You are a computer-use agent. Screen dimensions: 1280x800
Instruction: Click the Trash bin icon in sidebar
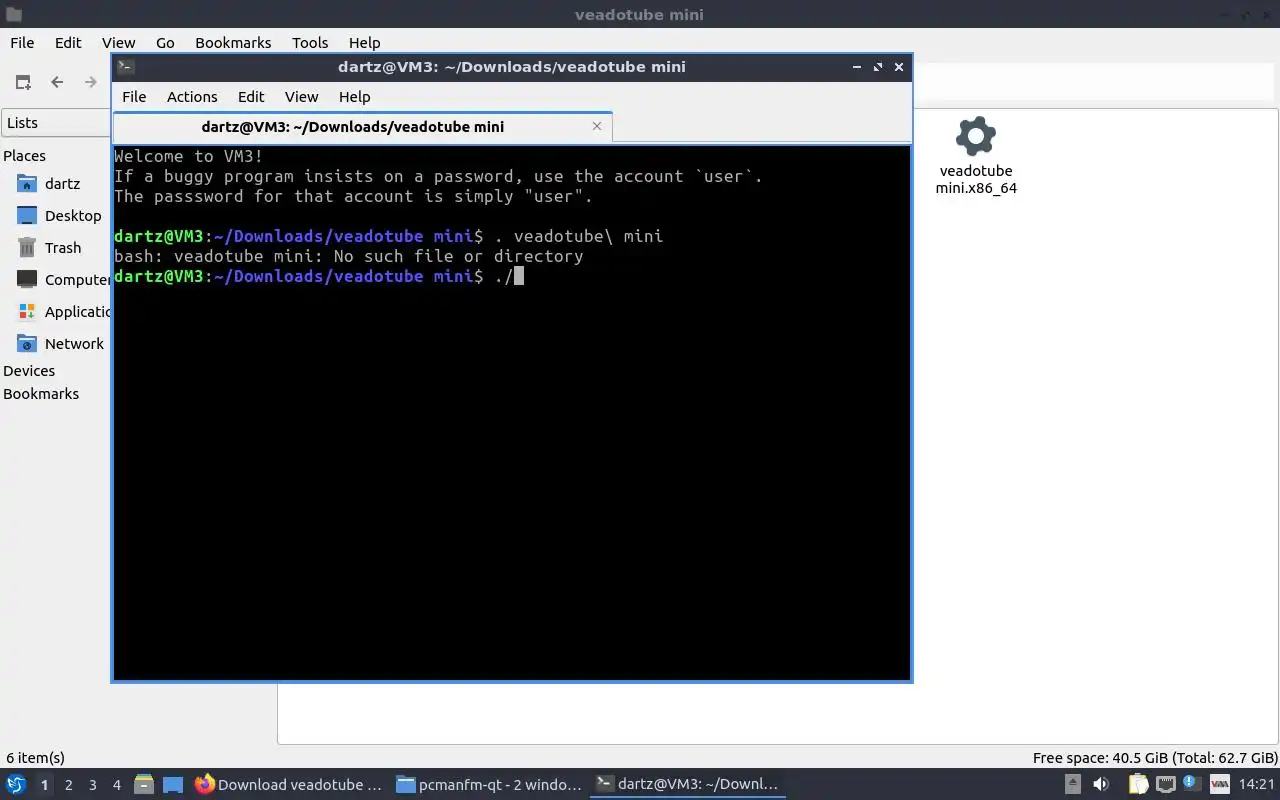click(x=27, y=248)
